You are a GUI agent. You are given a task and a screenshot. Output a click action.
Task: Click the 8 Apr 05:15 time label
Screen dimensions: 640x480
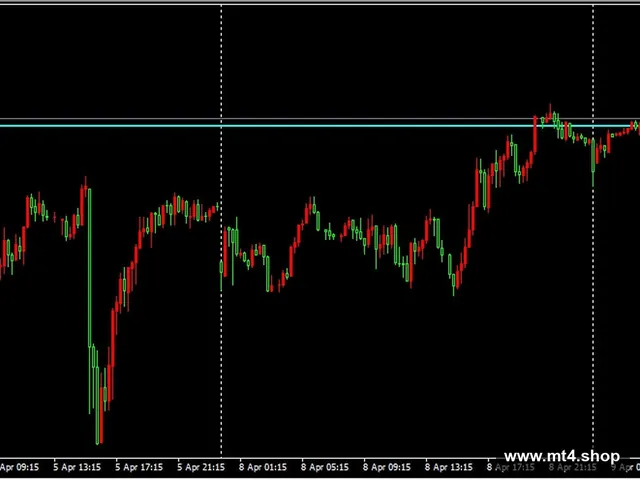(x=325, y=467)
